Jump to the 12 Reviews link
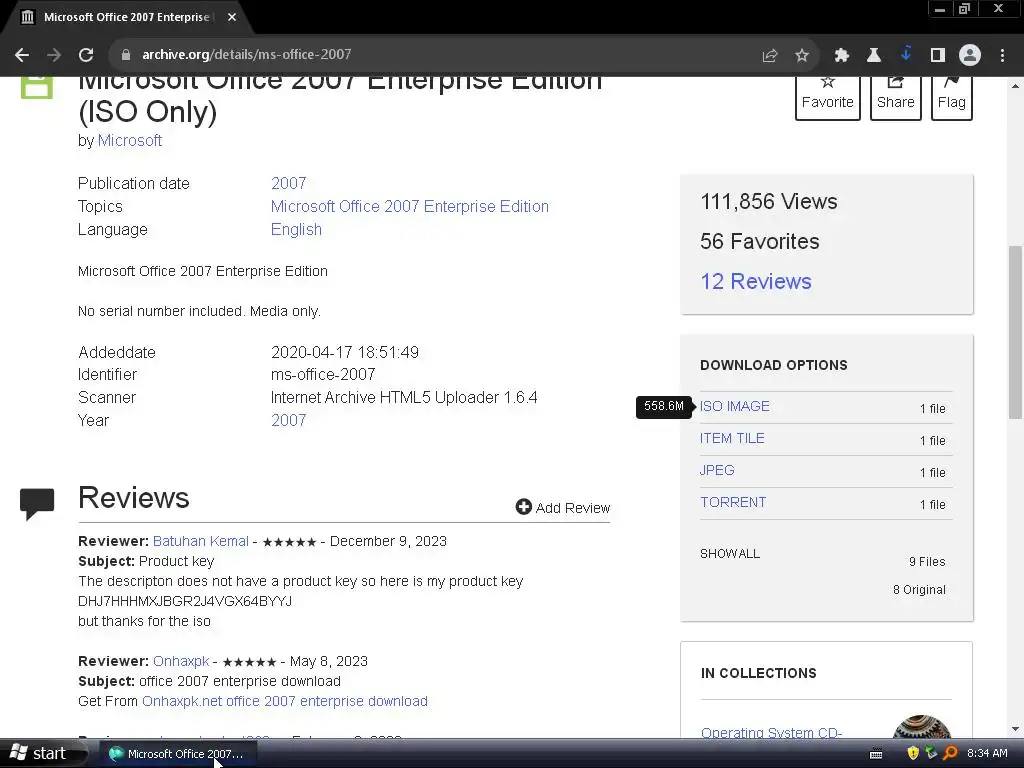Screen dimensions: 1024x768 756,281
